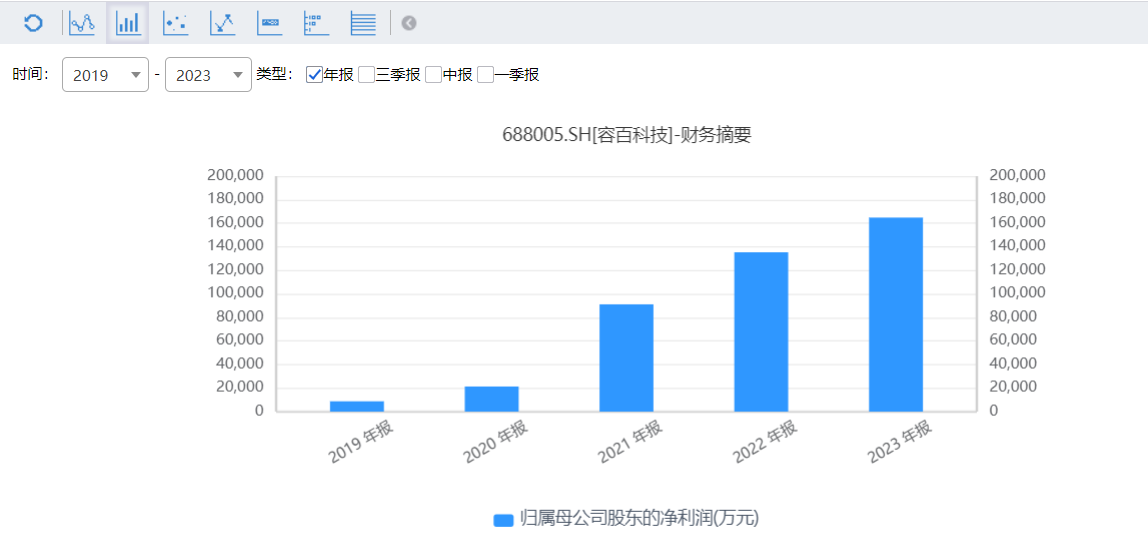Screen dimensions: 1148x554
Task: Click the right axis 100,000 value
Action: [x=1017, y=293]
